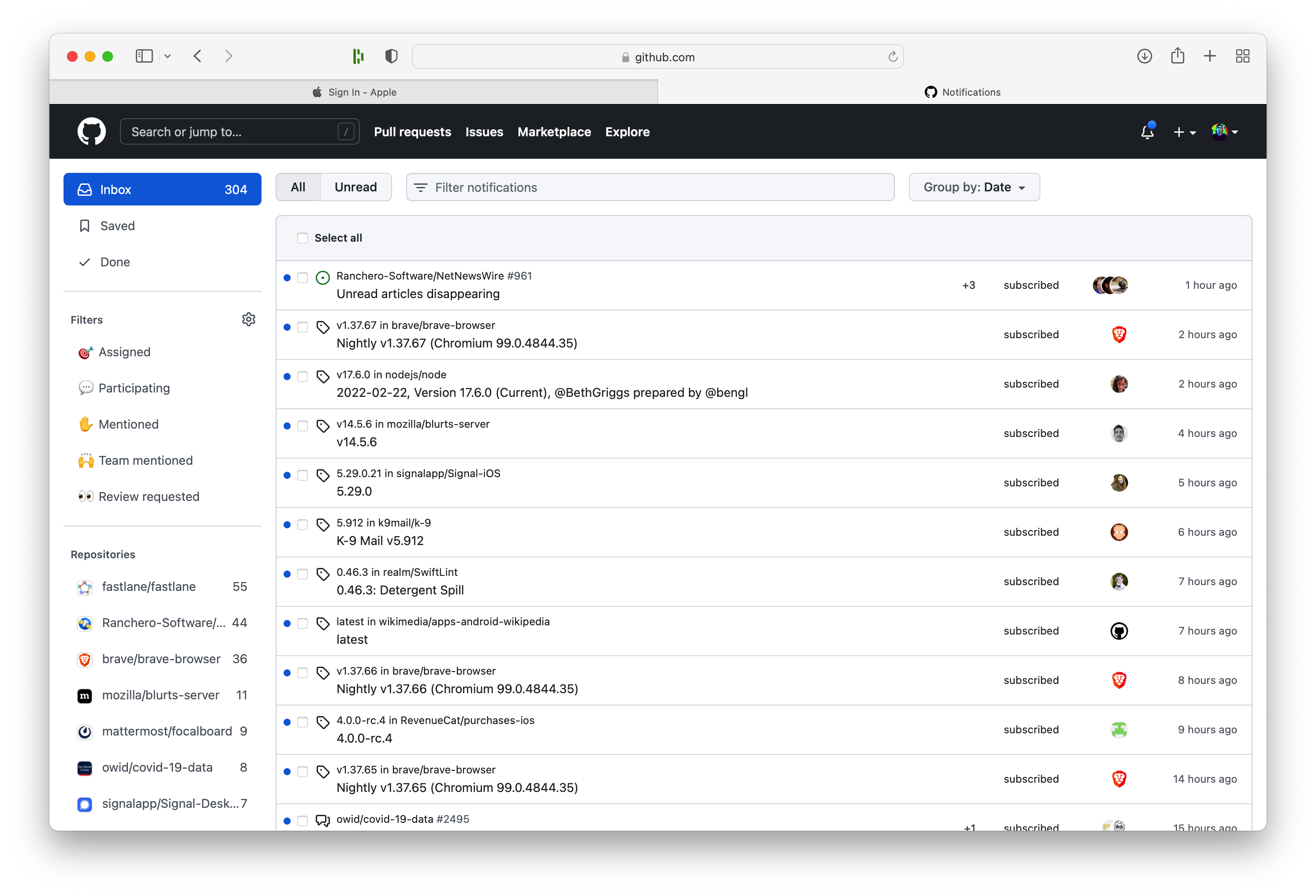Open the Nightly v1.37.66 notification
This screenshot has width=1316, height=896.
click(x=764, y=680)
